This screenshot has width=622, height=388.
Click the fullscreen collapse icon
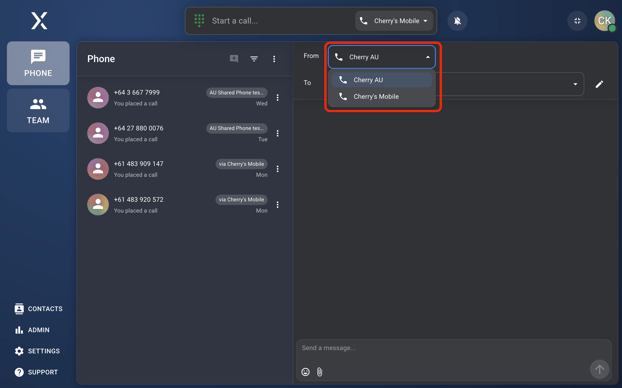[x=577, y=21]
